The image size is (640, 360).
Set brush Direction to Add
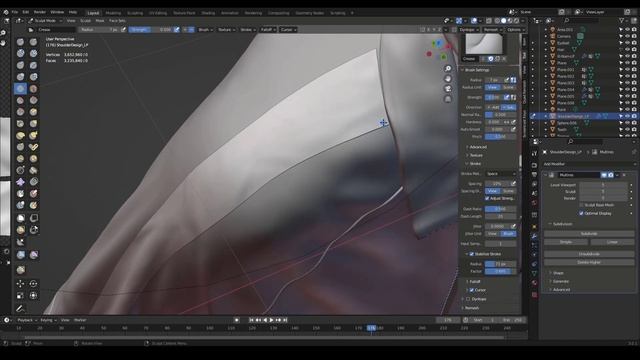(493, 107)
